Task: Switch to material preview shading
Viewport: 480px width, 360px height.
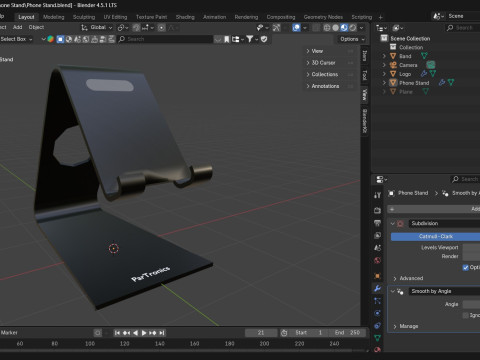Action: pos(344,28)
